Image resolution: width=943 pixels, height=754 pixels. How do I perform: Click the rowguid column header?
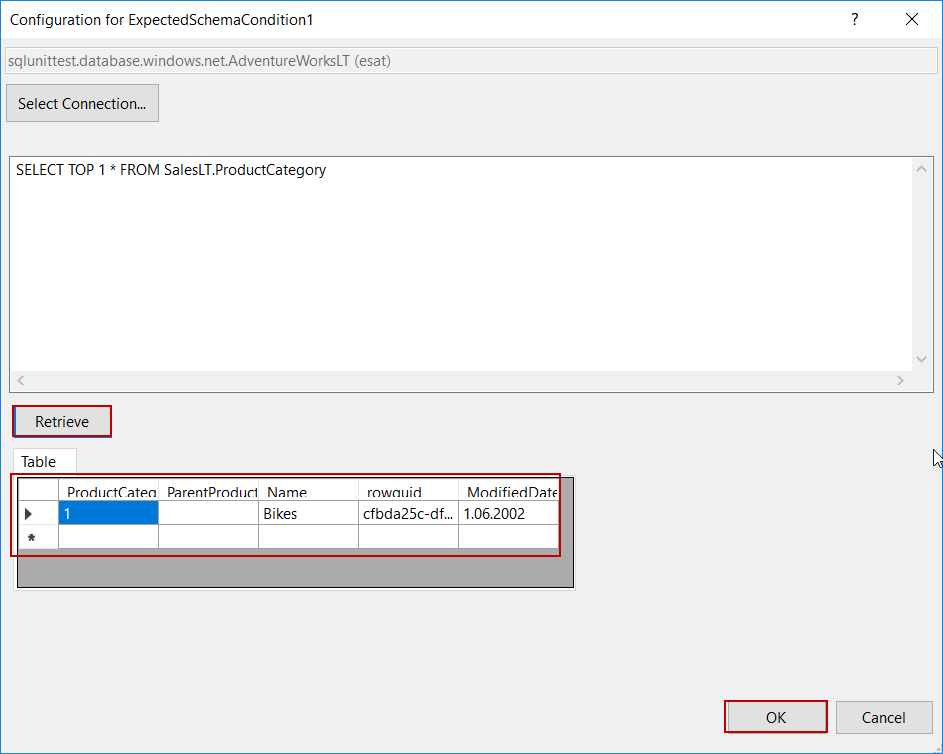click(408, 490)
